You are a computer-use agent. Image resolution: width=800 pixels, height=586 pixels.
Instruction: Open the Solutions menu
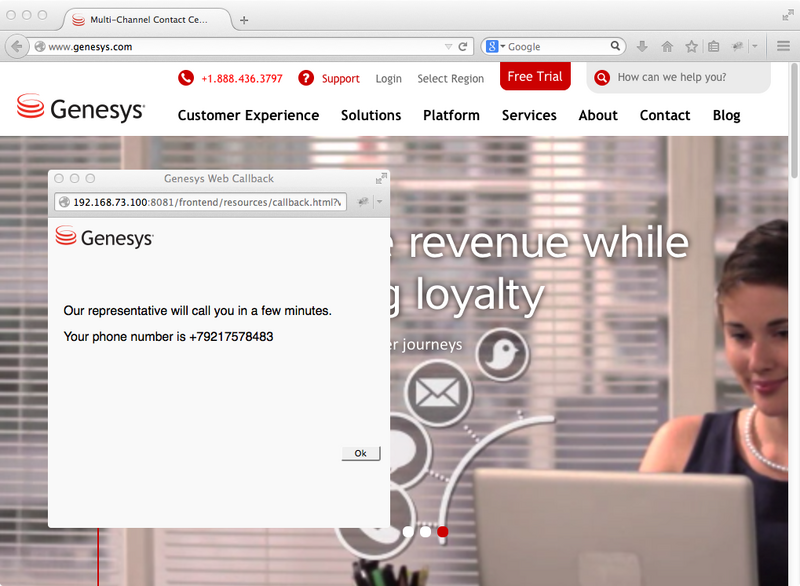coord(371,115)
